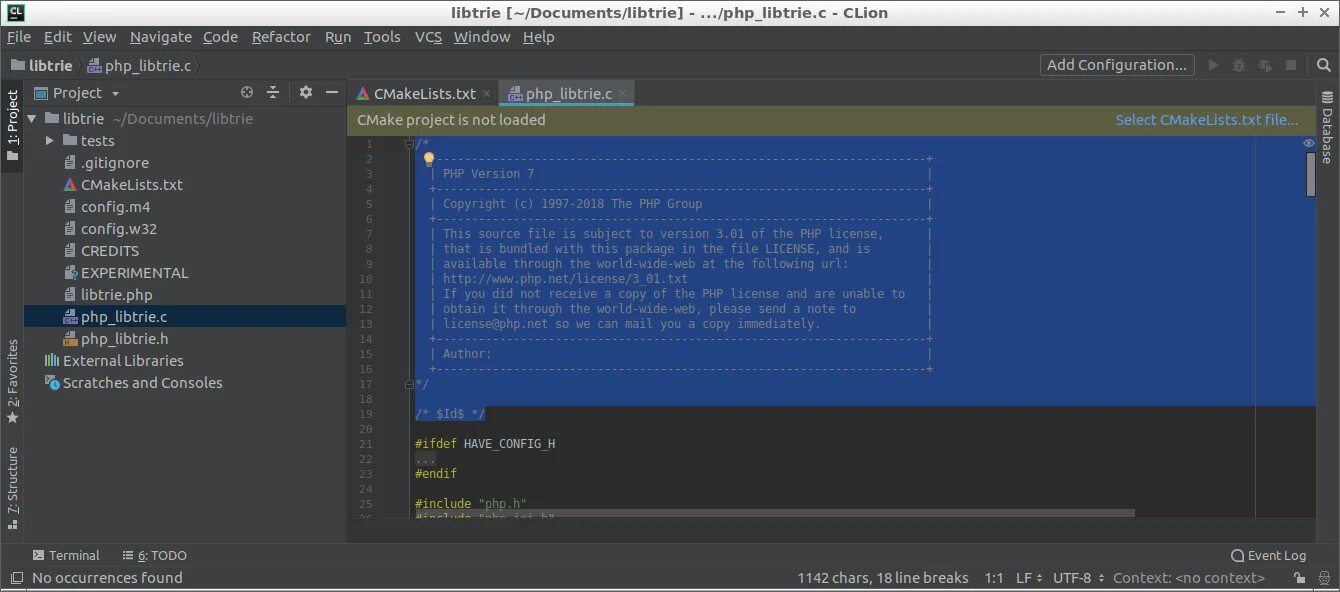
Task: Click the Run with Coverage toolbar icon
Action: [x=1265, y=65]
